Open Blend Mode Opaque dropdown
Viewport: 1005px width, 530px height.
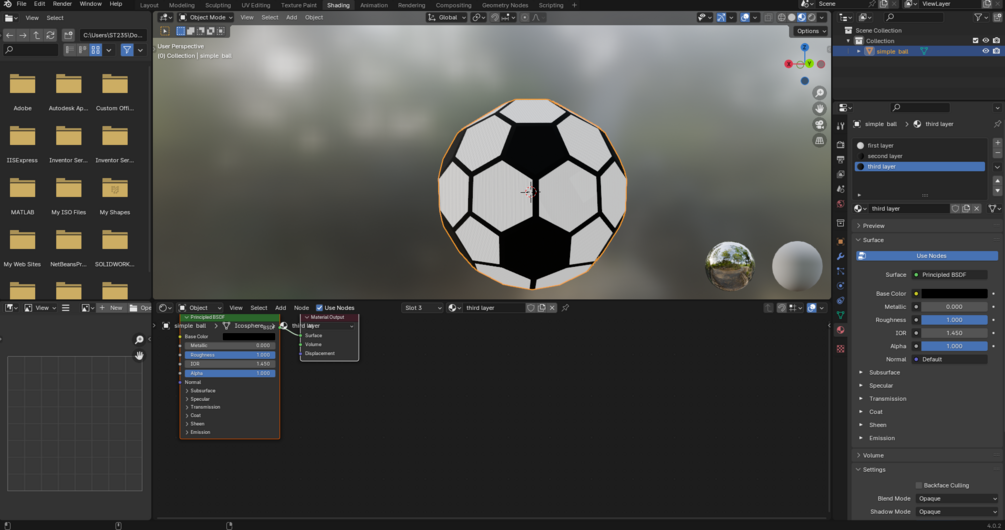956,499
